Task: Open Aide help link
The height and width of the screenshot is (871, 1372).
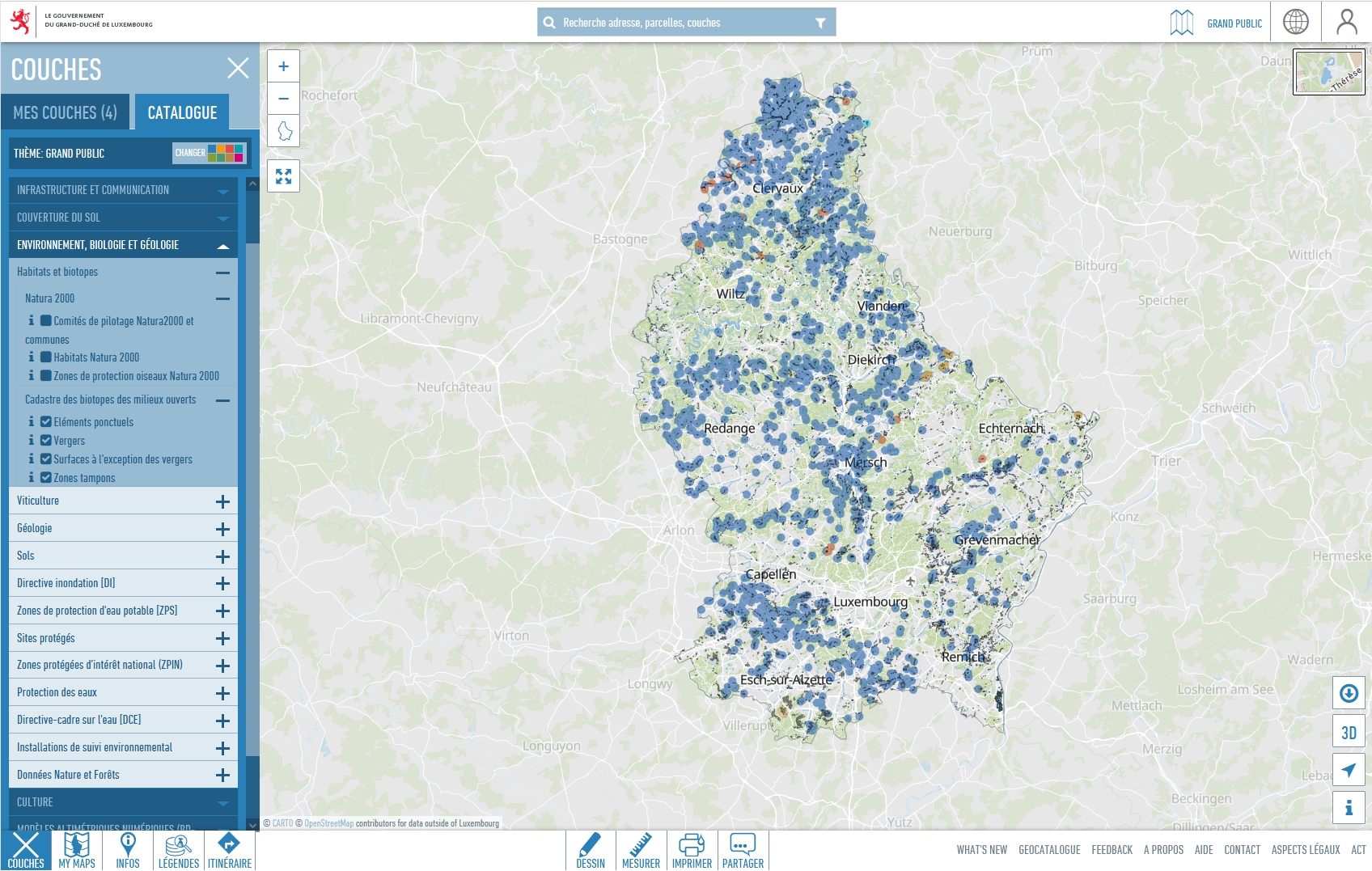Action: point(1204,850)
